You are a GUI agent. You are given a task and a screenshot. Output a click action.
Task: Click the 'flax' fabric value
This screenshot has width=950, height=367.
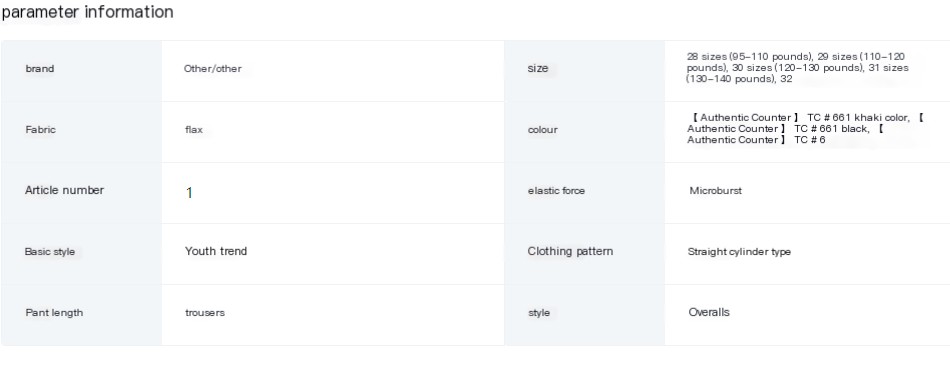[194, 130]
